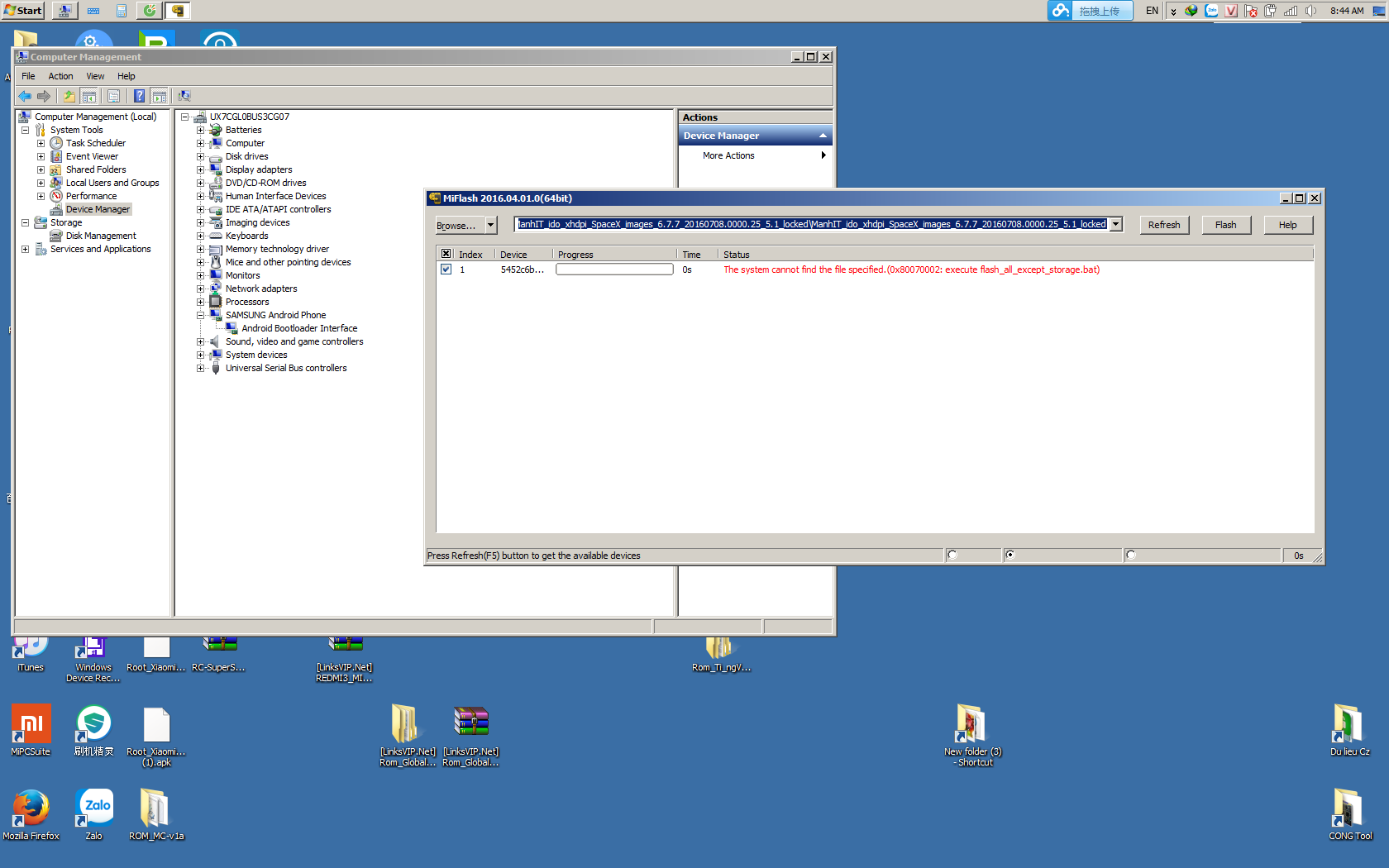Open More Actions submenu arrow
This screenshot has width=1389, height=868.
823,155
